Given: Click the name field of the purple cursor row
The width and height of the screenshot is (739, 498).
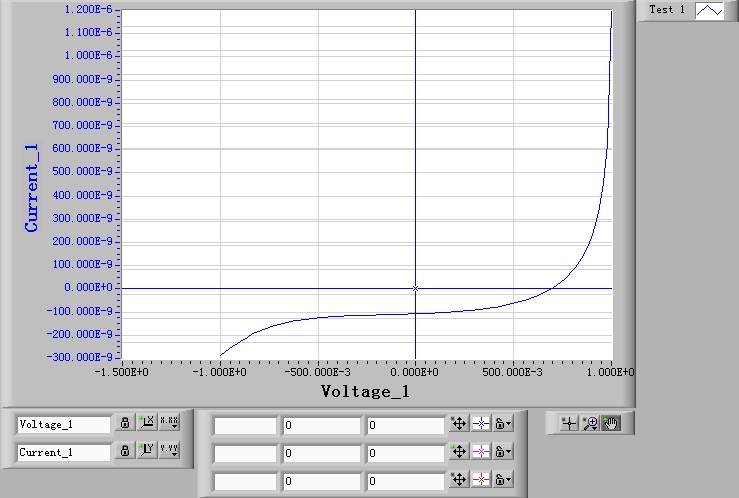Looking at the screenshot, I should (x=245, y=453).
